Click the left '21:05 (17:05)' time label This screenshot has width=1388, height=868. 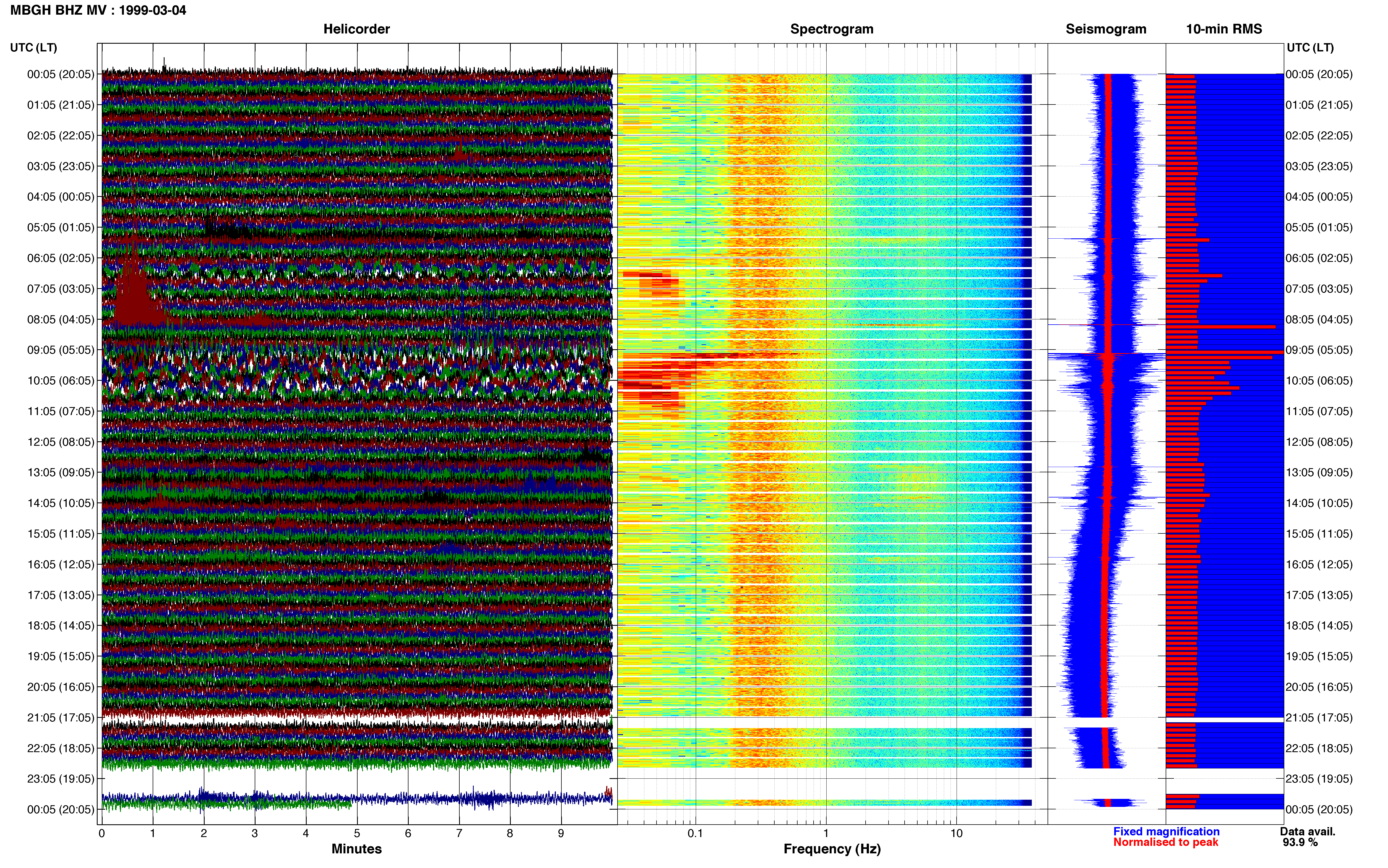(x=60, y=718)
